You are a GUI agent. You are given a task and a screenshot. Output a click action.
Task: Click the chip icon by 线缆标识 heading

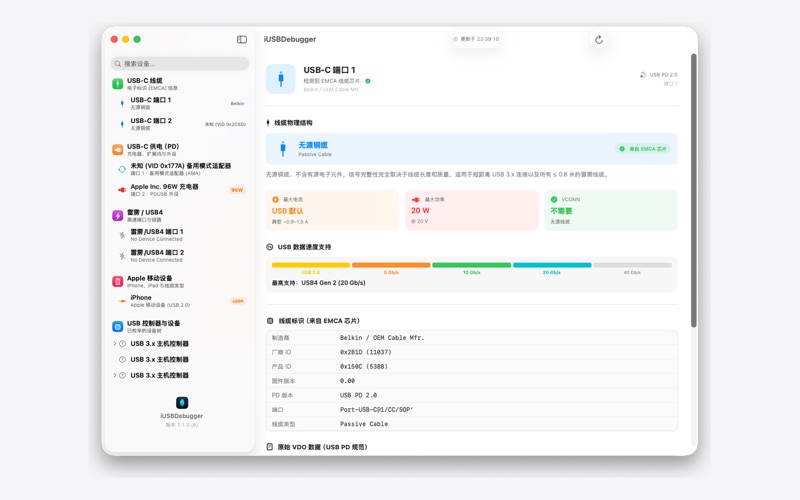coord(270,320)
